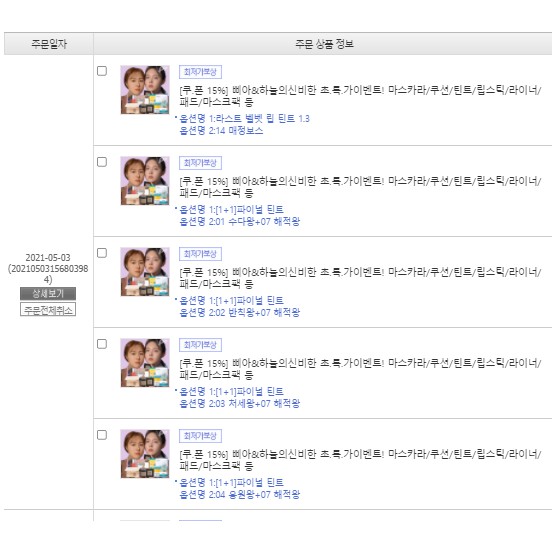This screenshot has width=552, height=552.
Task: Click 최저가보상 badge on 04 응원왕 item
Action: tap(200, 436)
